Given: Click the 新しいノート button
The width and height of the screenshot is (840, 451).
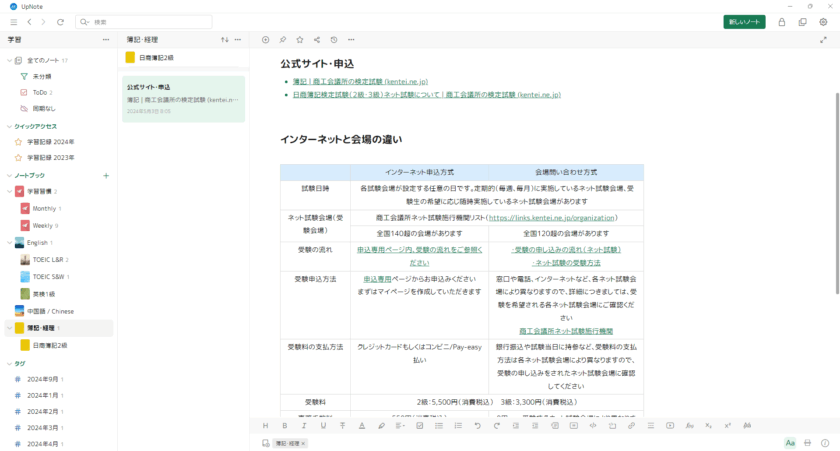Looking at the screenshot, I should click(744, 22).
